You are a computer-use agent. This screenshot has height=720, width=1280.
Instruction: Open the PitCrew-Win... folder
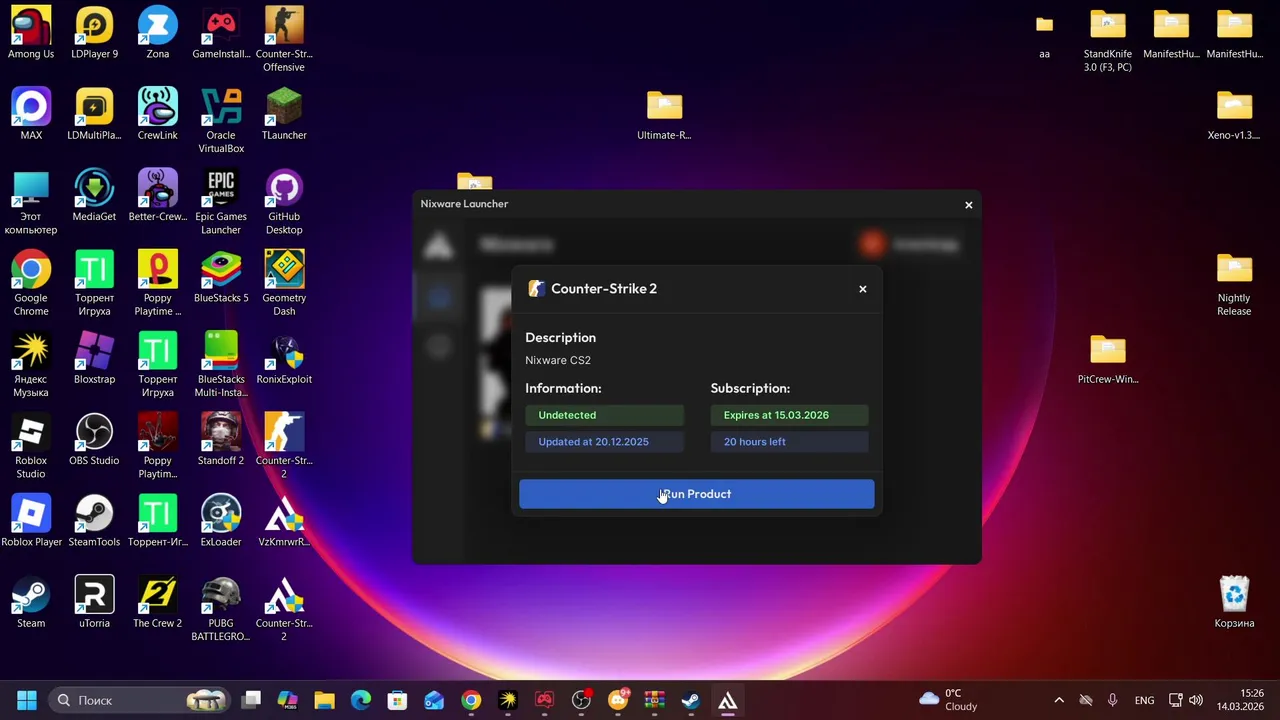1108,358
